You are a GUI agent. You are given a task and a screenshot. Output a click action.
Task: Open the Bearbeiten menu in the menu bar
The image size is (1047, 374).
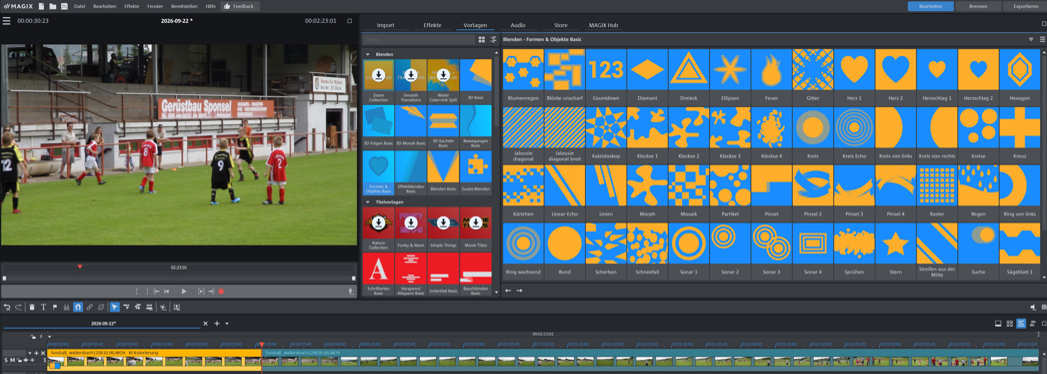(104, 6)
